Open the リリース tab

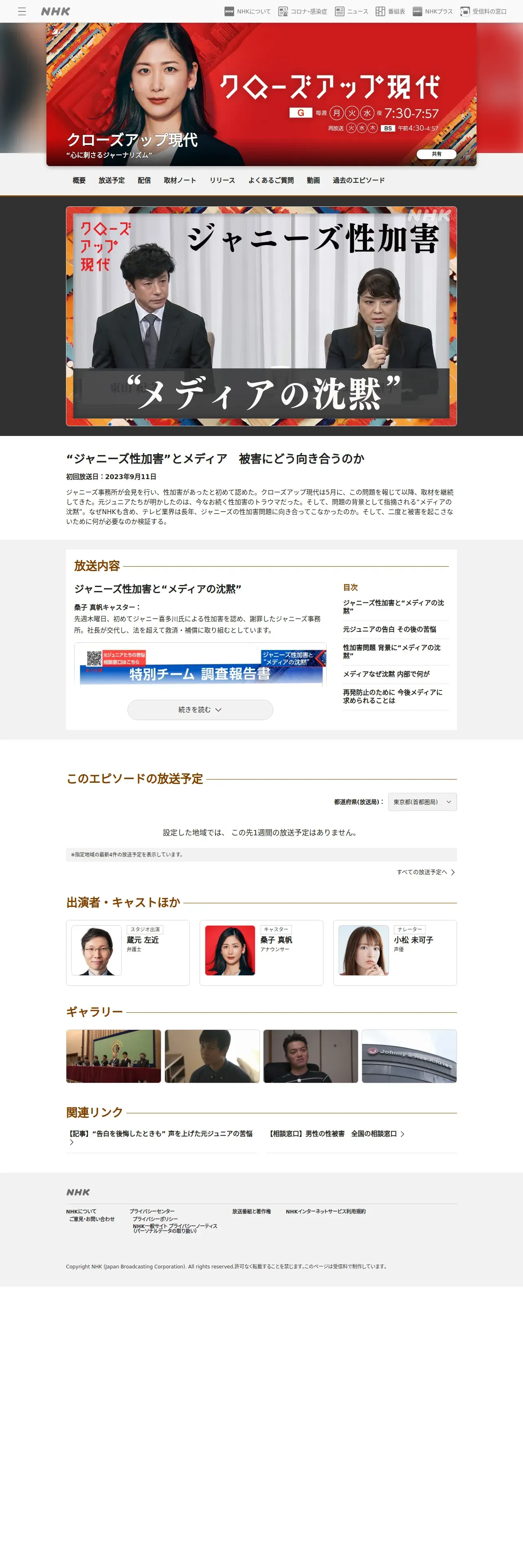[x=222, y=180]
